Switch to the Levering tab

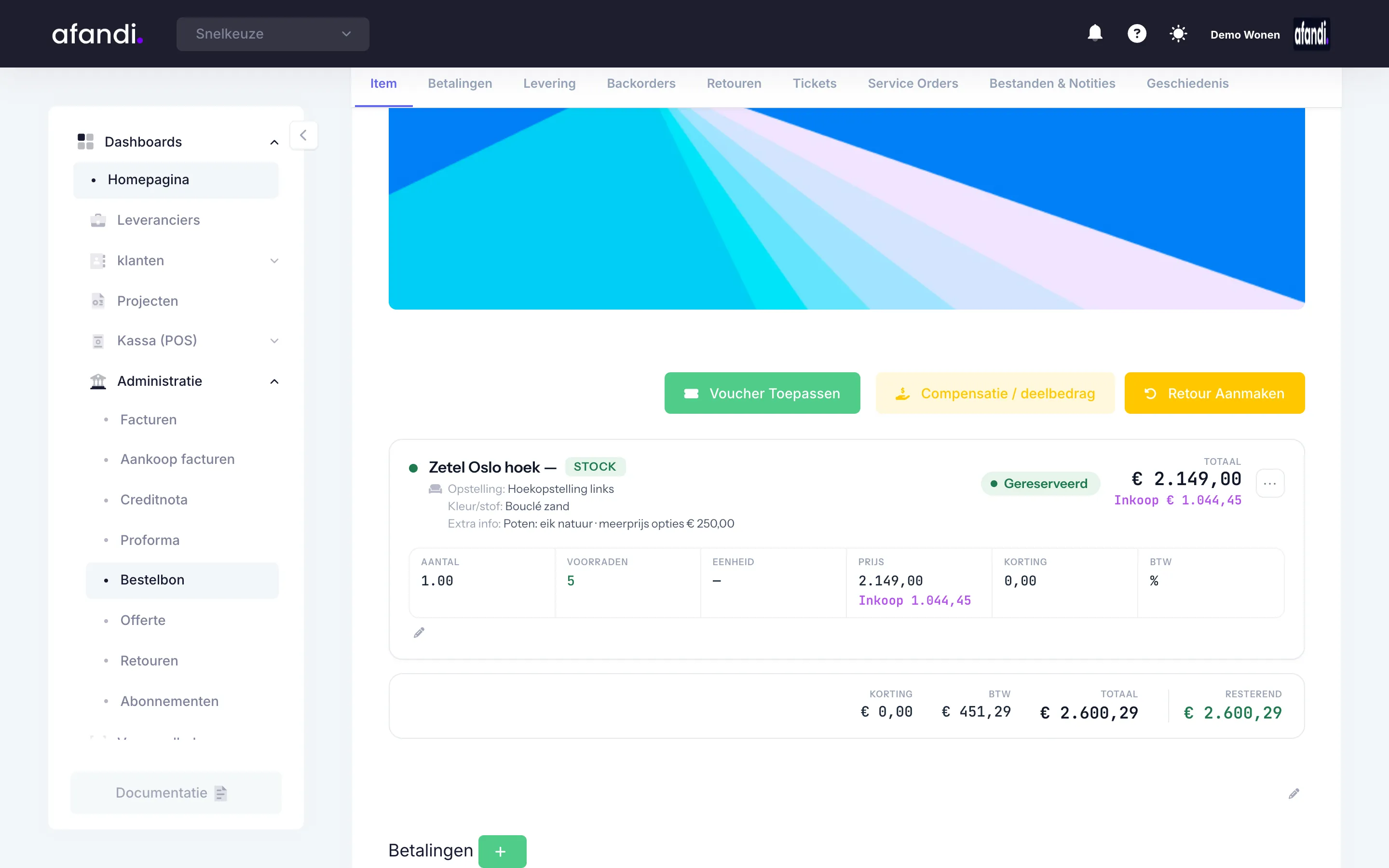(x=549, y=84)
